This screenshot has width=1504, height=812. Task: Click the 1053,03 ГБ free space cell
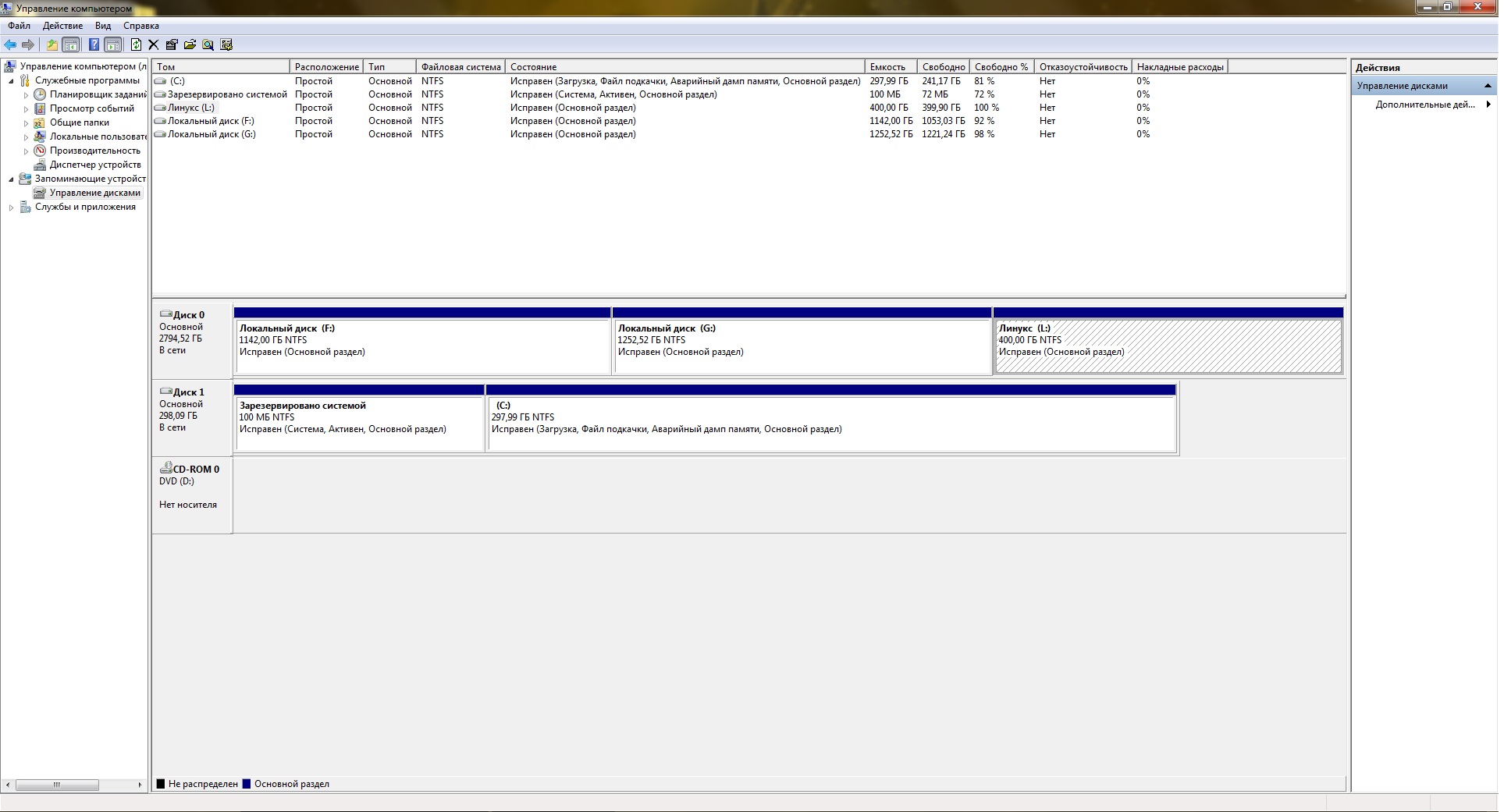(x=943, y=121)
